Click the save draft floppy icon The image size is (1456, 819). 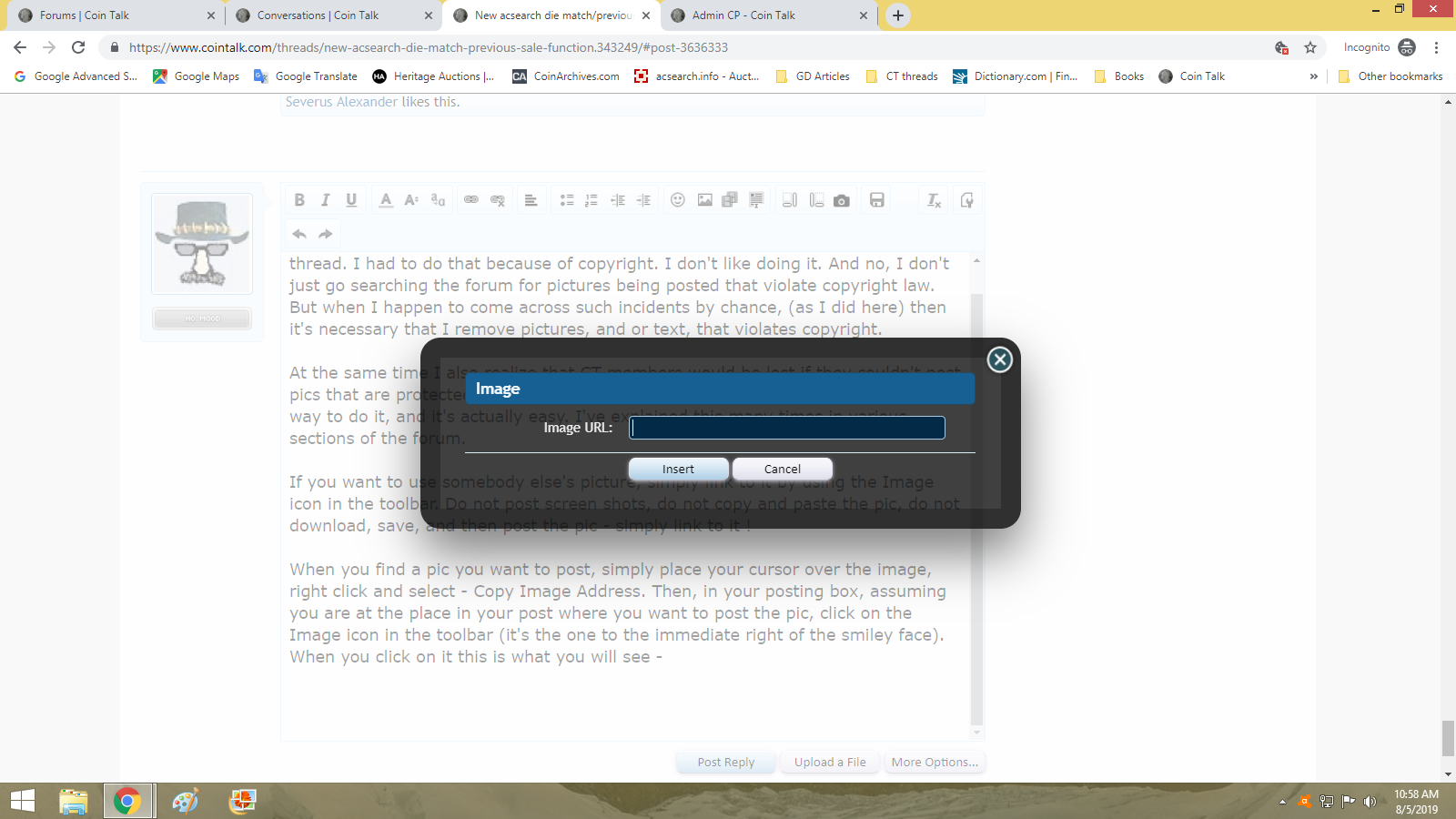pos(877,200)
